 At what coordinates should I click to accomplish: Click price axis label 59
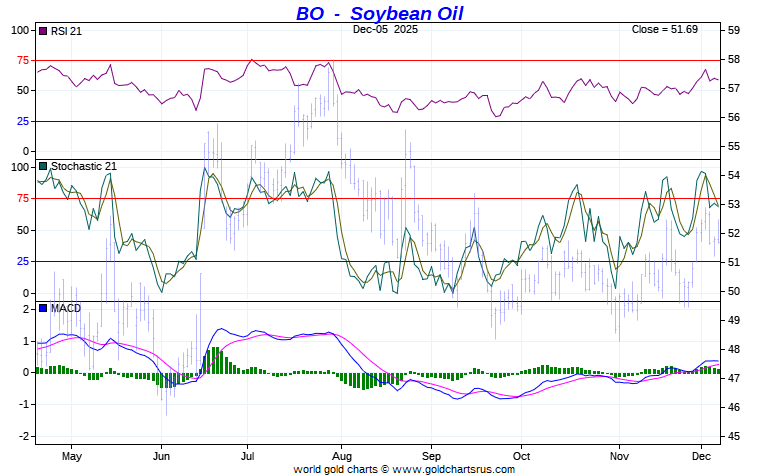coord(733,30)
